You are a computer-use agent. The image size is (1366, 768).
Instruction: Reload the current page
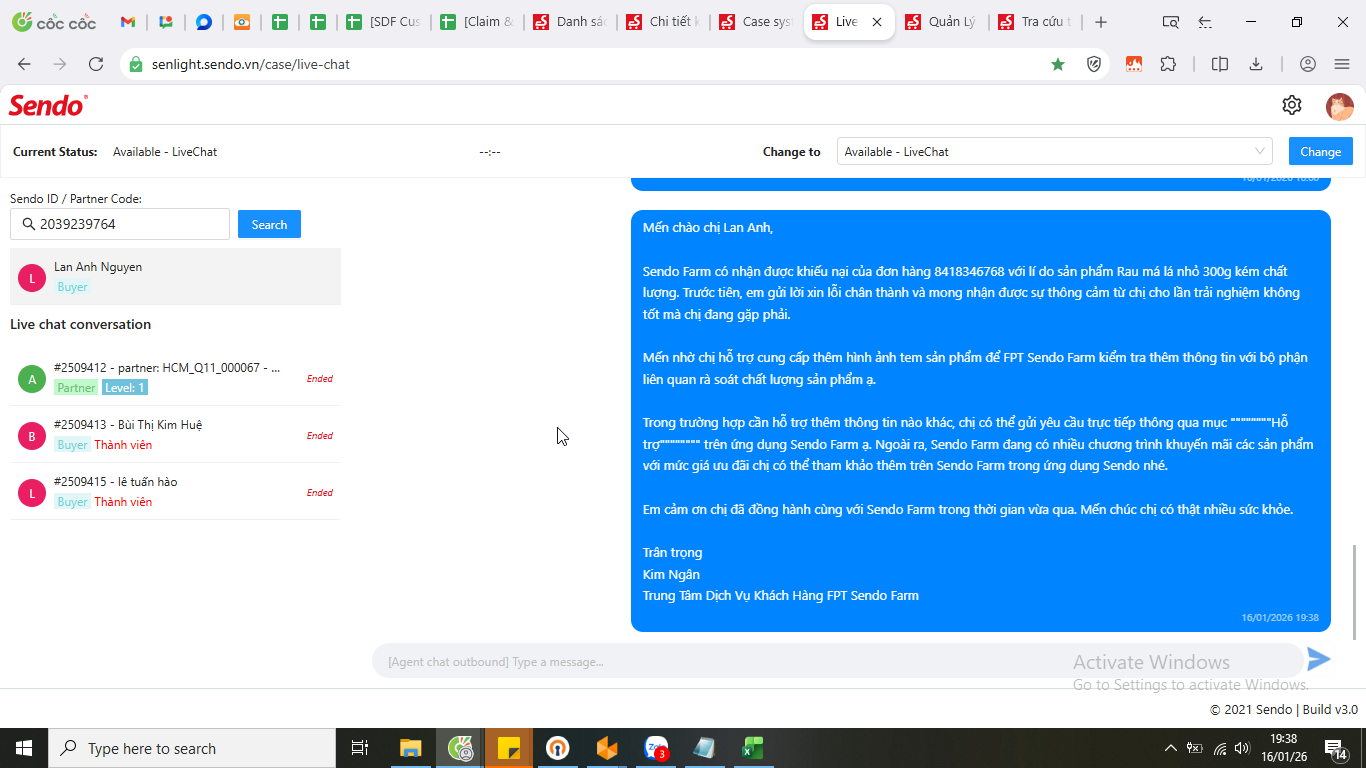point(96,64)
